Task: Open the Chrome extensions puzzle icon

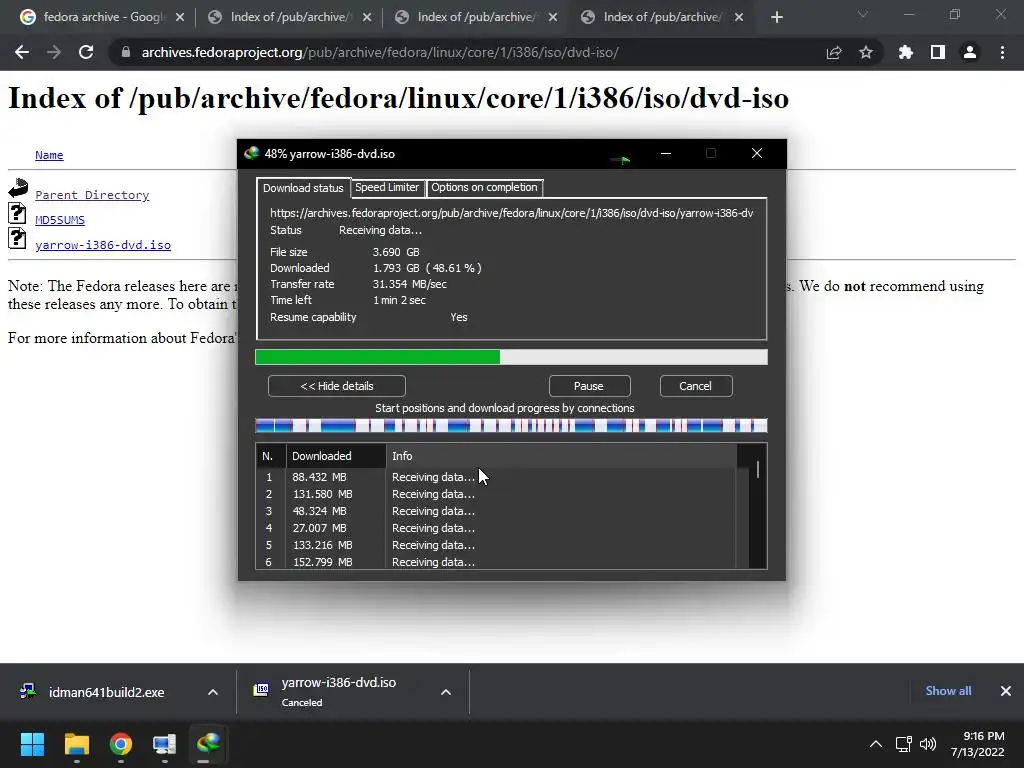Action: click(x=905, y=52)
